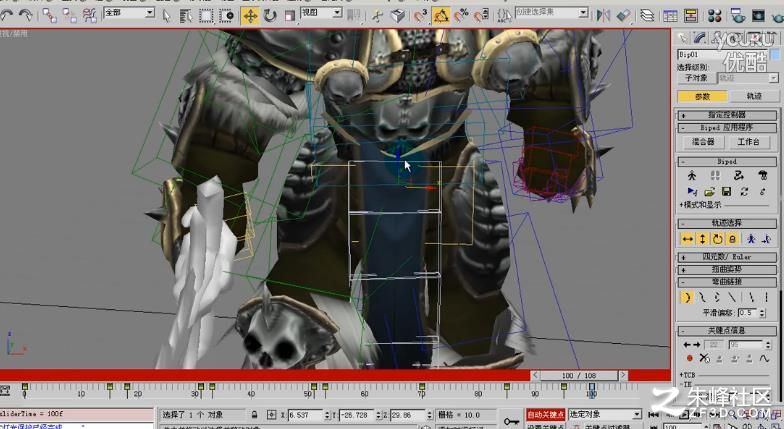Open the named selection sets dropdown
Screen dimensions: 784x429
pos(552,12)
